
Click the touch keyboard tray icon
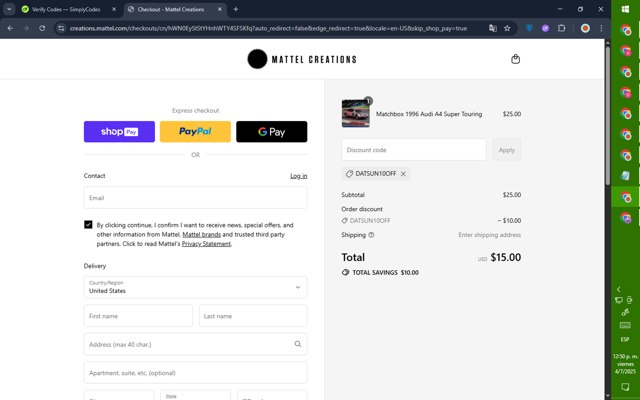point(625,325)
